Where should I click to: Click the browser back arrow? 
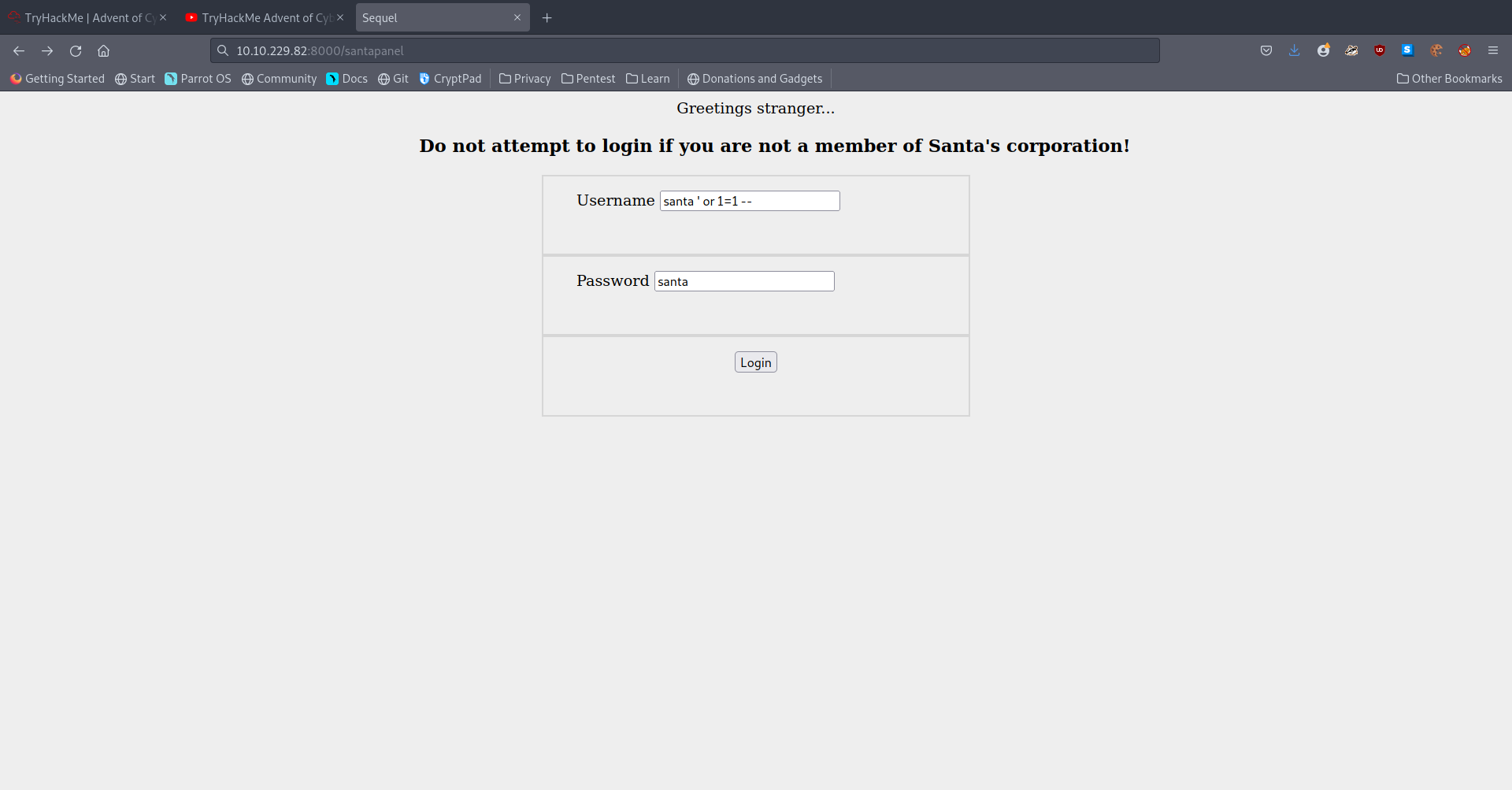(x=19, y=50)
